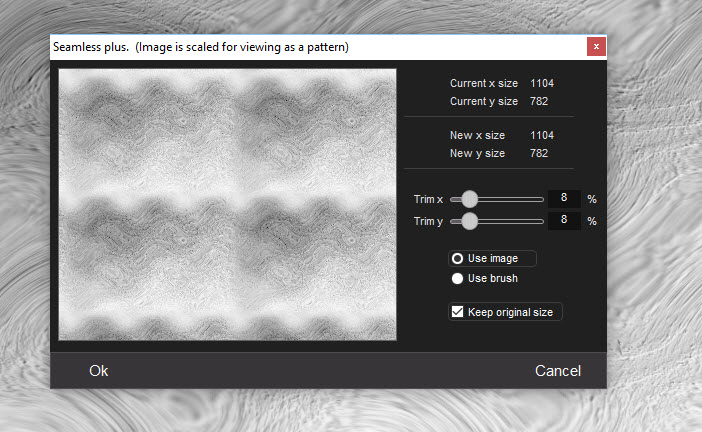
Task: Click the Current y size value 782
Action: [538, 101]
